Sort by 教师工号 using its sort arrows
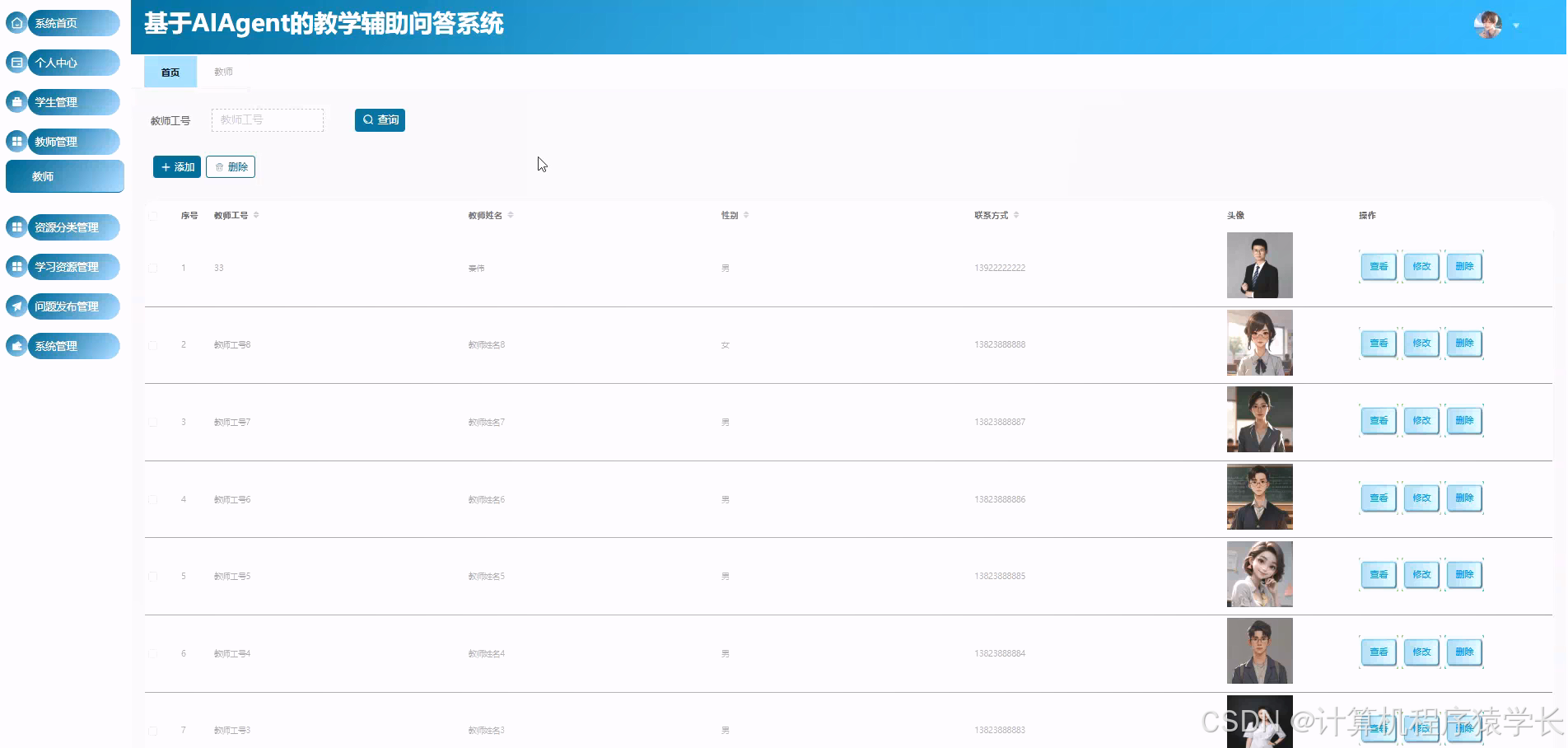The height and width of the screenshot is (748, 1568). tap(256, 214)
